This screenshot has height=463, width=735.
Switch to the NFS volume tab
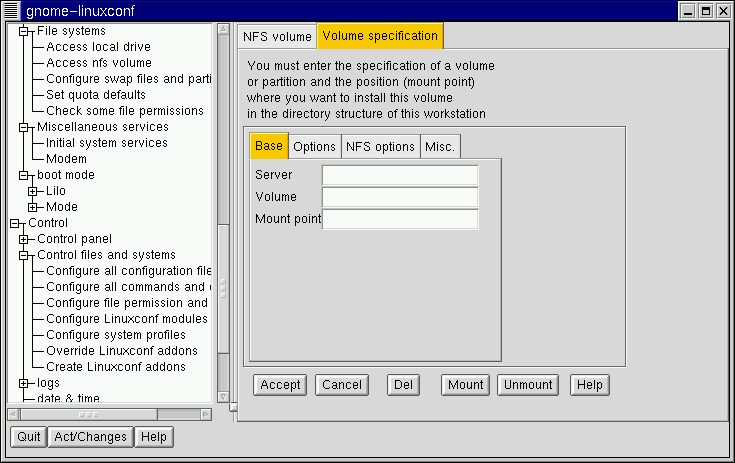[x=277, y=37]
